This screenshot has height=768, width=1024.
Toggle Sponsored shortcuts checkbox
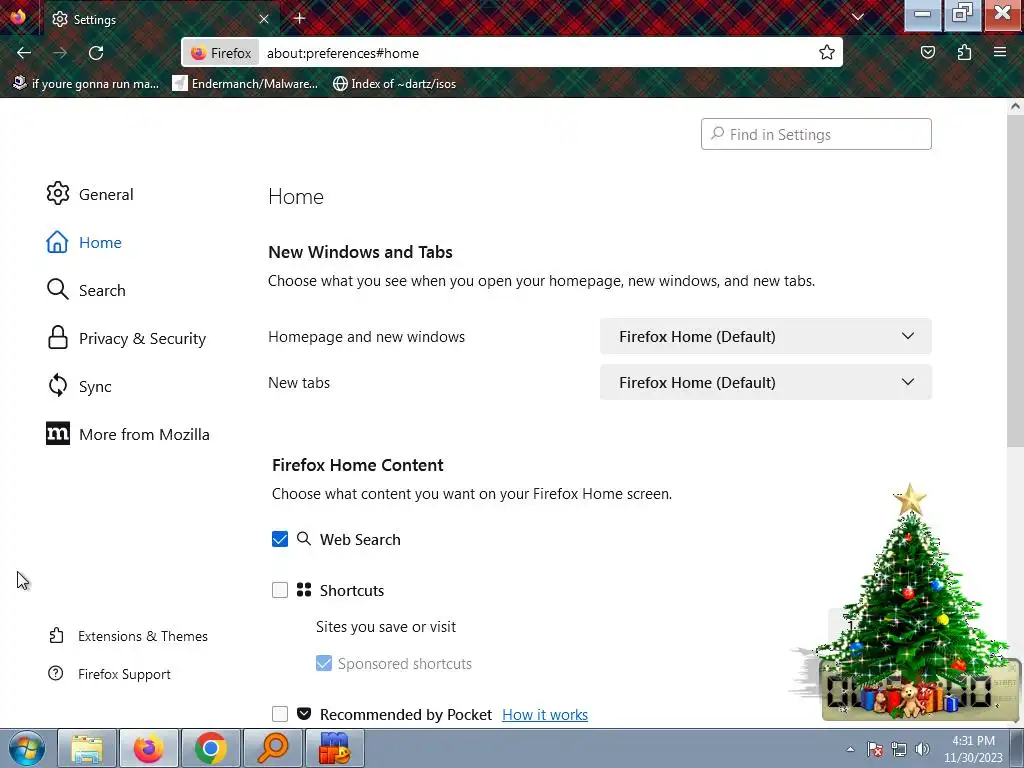point(324,664)
